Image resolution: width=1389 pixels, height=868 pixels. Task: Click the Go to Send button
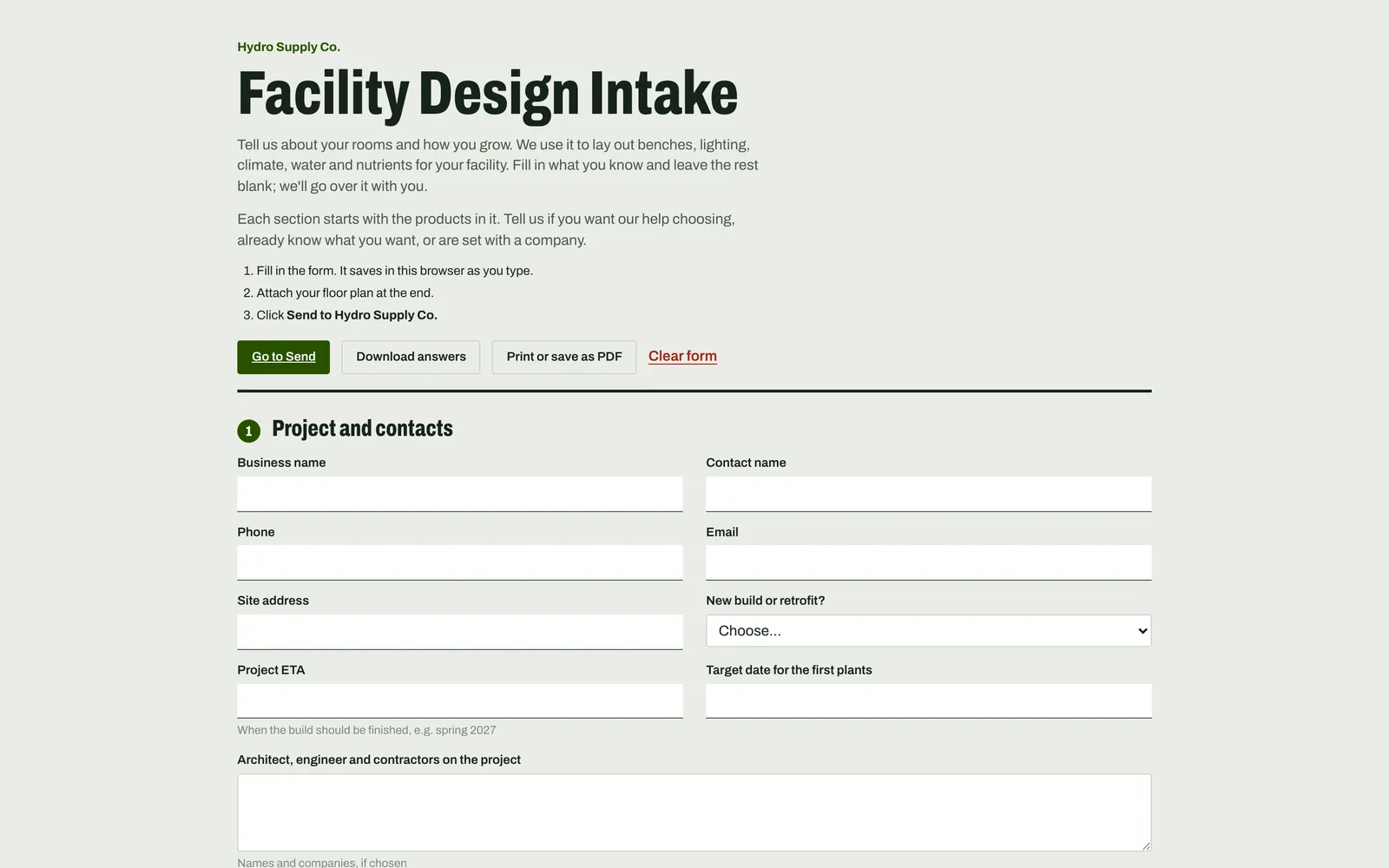[x=283, y=357]
